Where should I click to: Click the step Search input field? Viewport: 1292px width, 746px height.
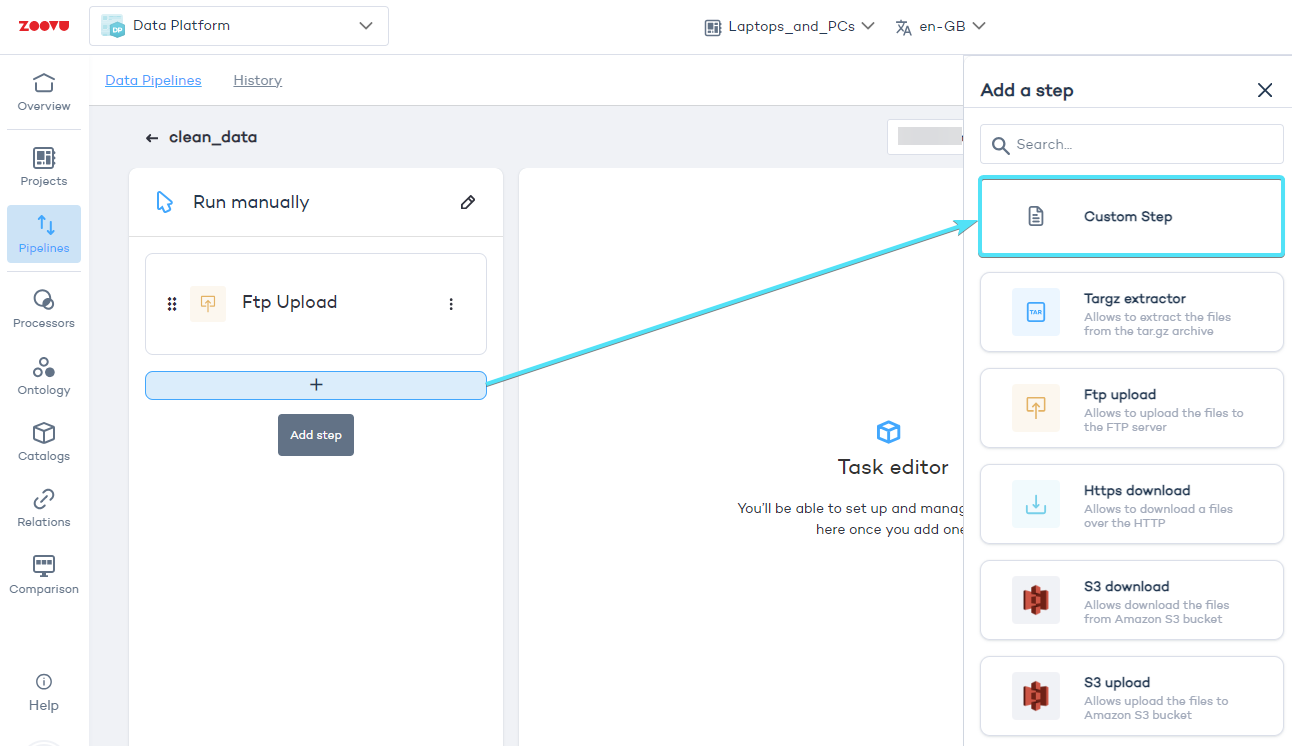tap(1140, 144)
